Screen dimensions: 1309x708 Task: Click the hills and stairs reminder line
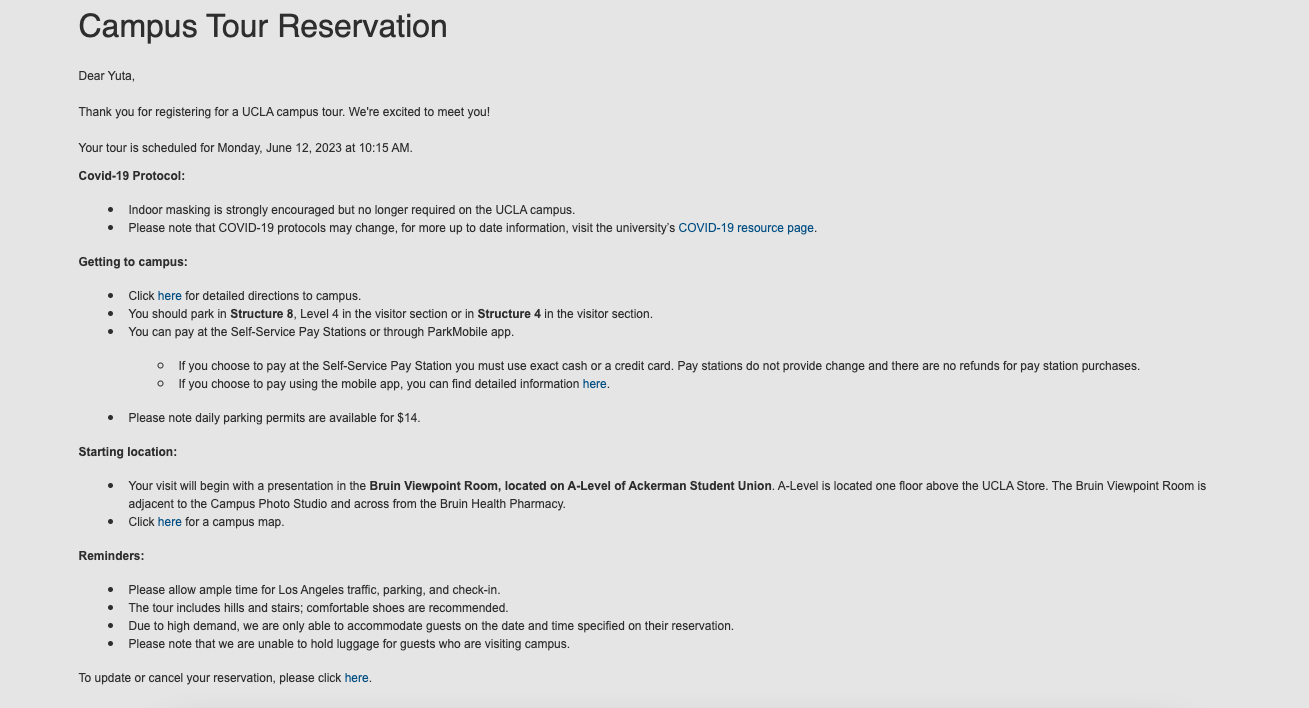(318, 608)
